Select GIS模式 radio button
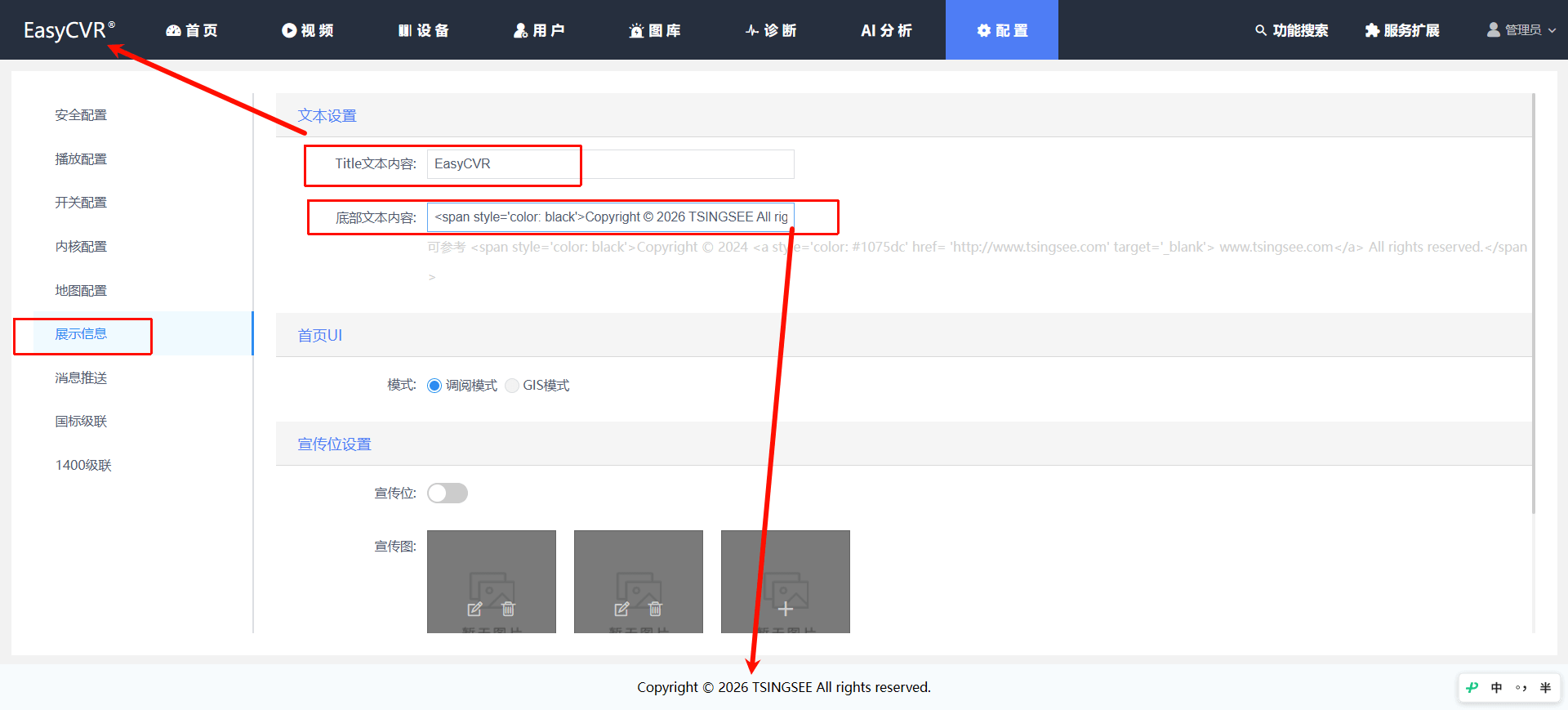Screen dimensions: 1568x710 click(x=512, y=386)
